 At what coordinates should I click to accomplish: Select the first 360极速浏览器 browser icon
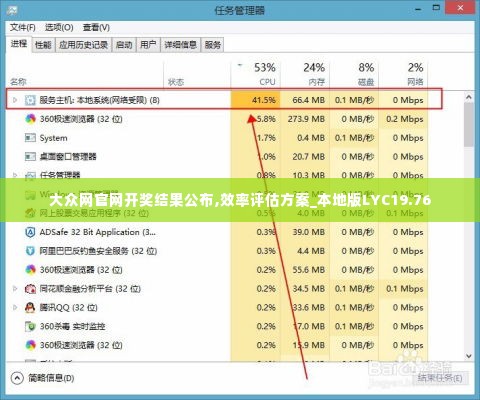30,119
